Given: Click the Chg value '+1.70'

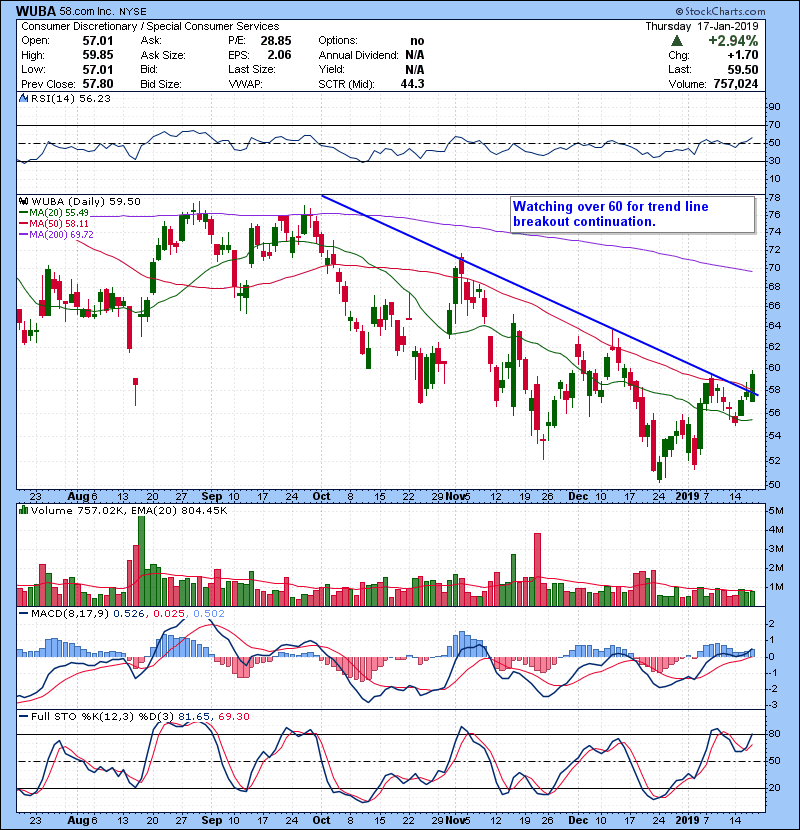Looking at the screenshot, I should coord(742,55).
